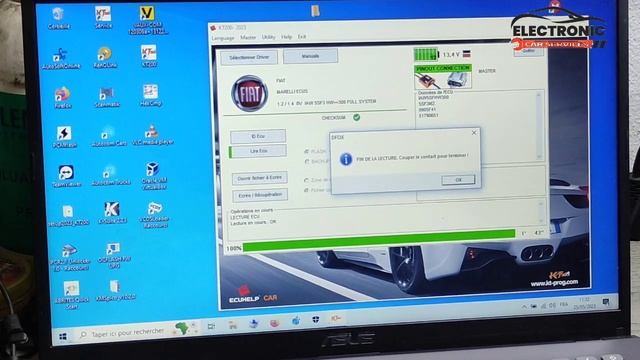Open the OpenFlash desktop shortcut below K-Suite

click(113, 256)
